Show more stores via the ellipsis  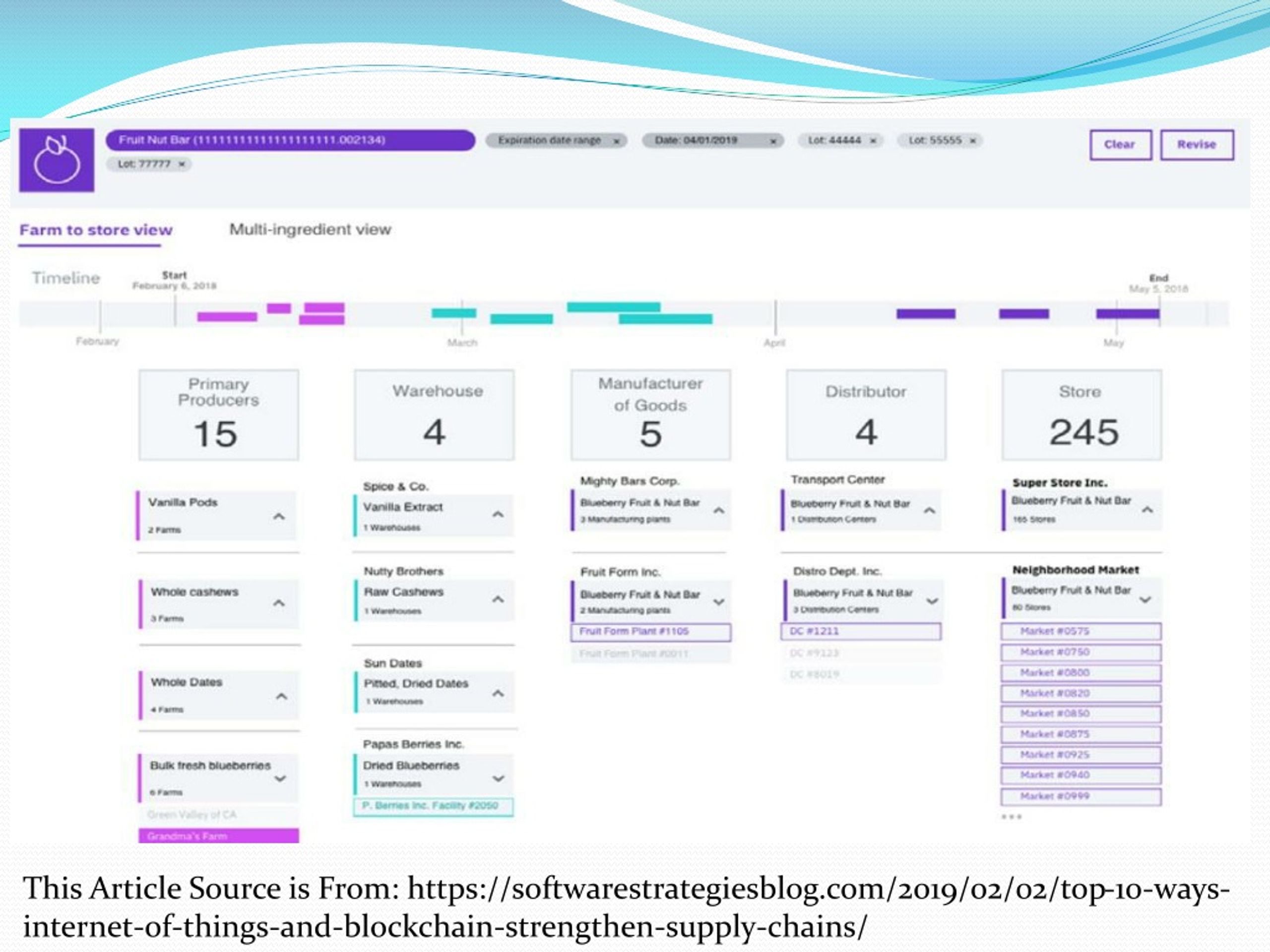(1011, 817)
